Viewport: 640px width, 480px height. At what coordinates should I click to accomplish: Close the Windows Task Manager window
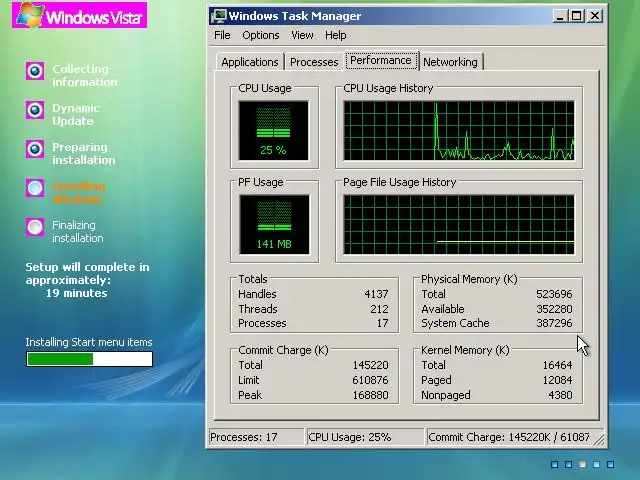[595, 16]
